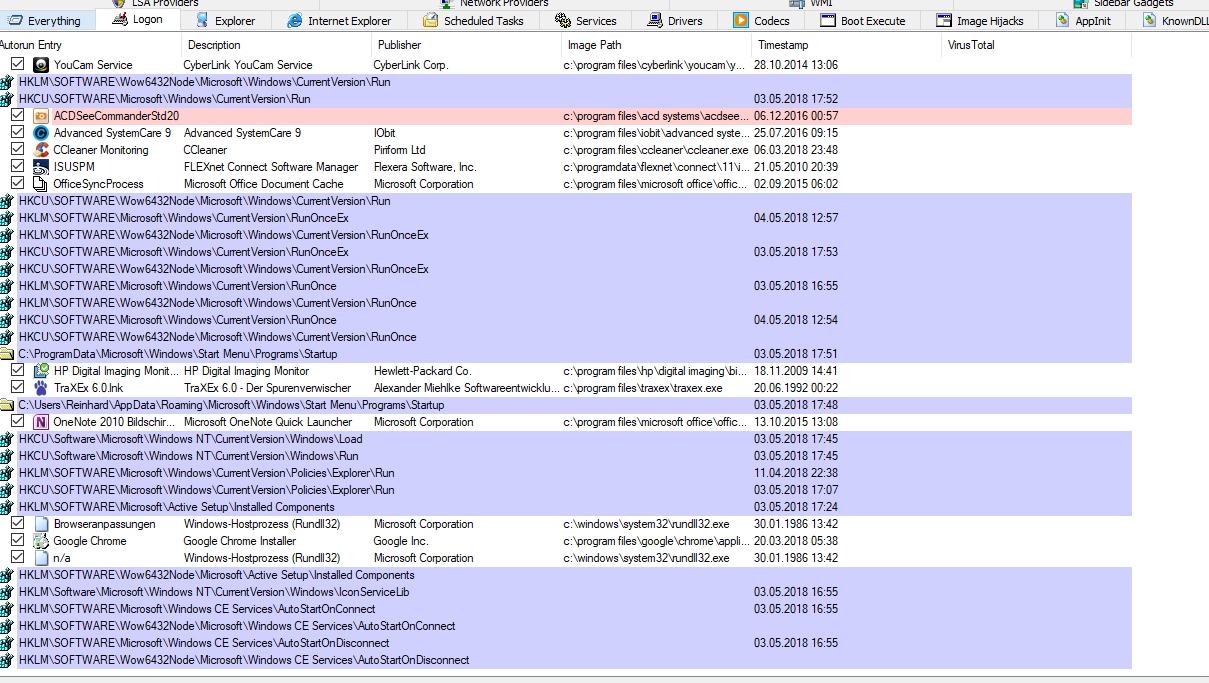Viewport: 1209px width, 683px height.
Task: Disable the OfficeSyncProcess checkbox
Action: tap(18, 184)
